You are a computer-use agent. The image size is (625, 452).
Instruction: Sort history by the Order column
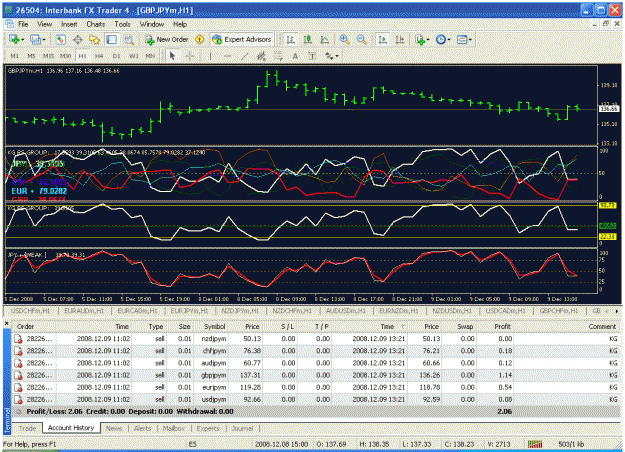pos(26,326)
